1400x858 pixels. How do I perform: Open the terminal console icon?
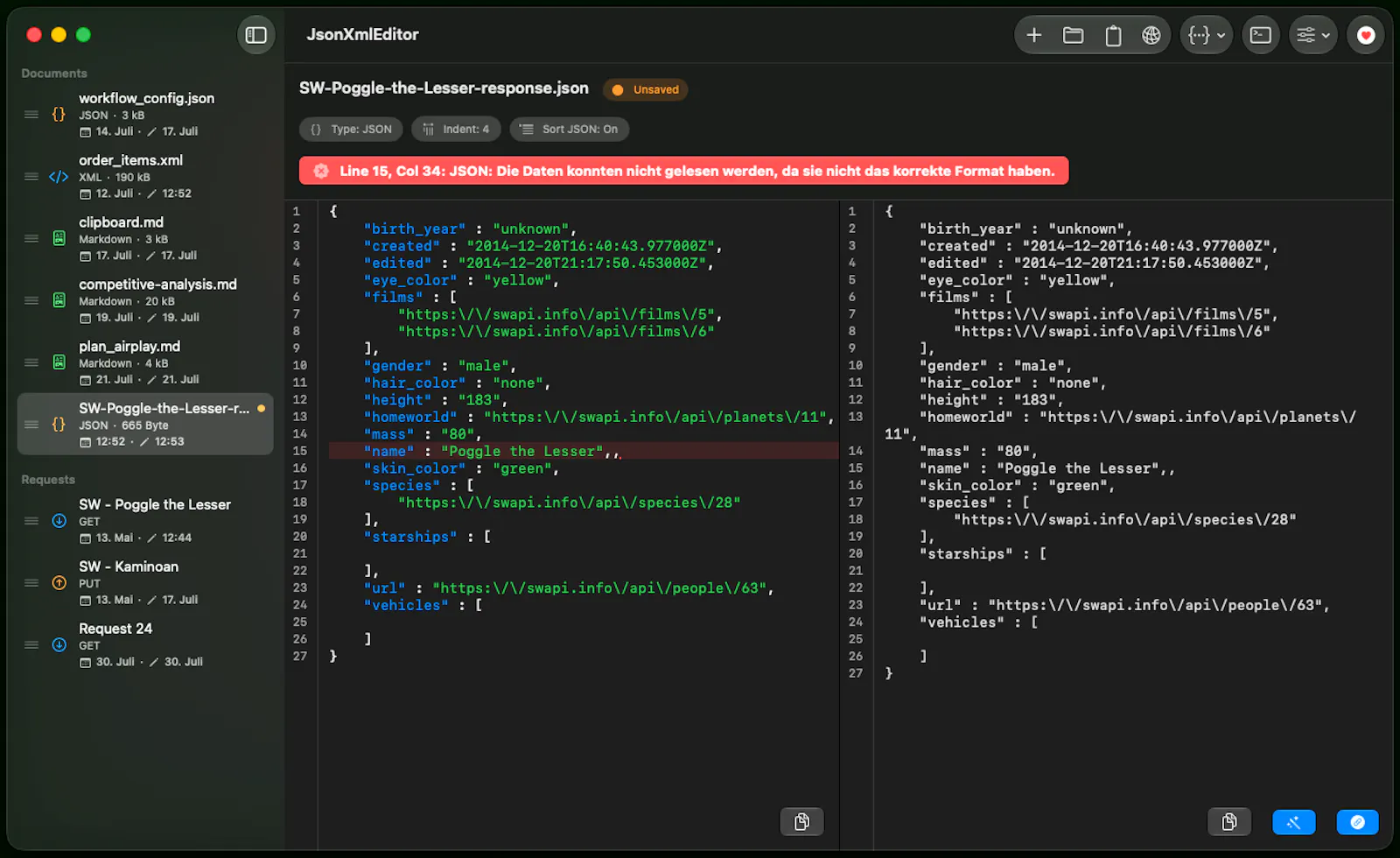(x=1261, y=35)
